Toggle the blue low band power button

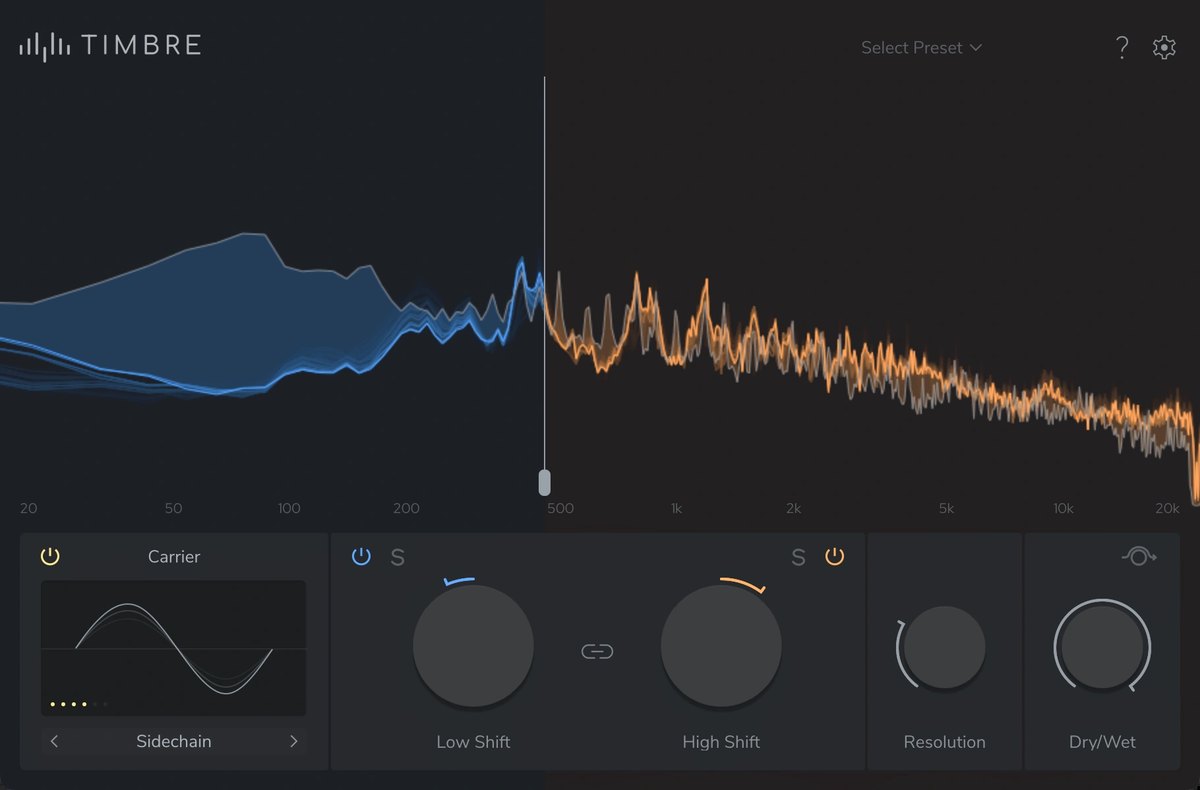tap(362, 556)
